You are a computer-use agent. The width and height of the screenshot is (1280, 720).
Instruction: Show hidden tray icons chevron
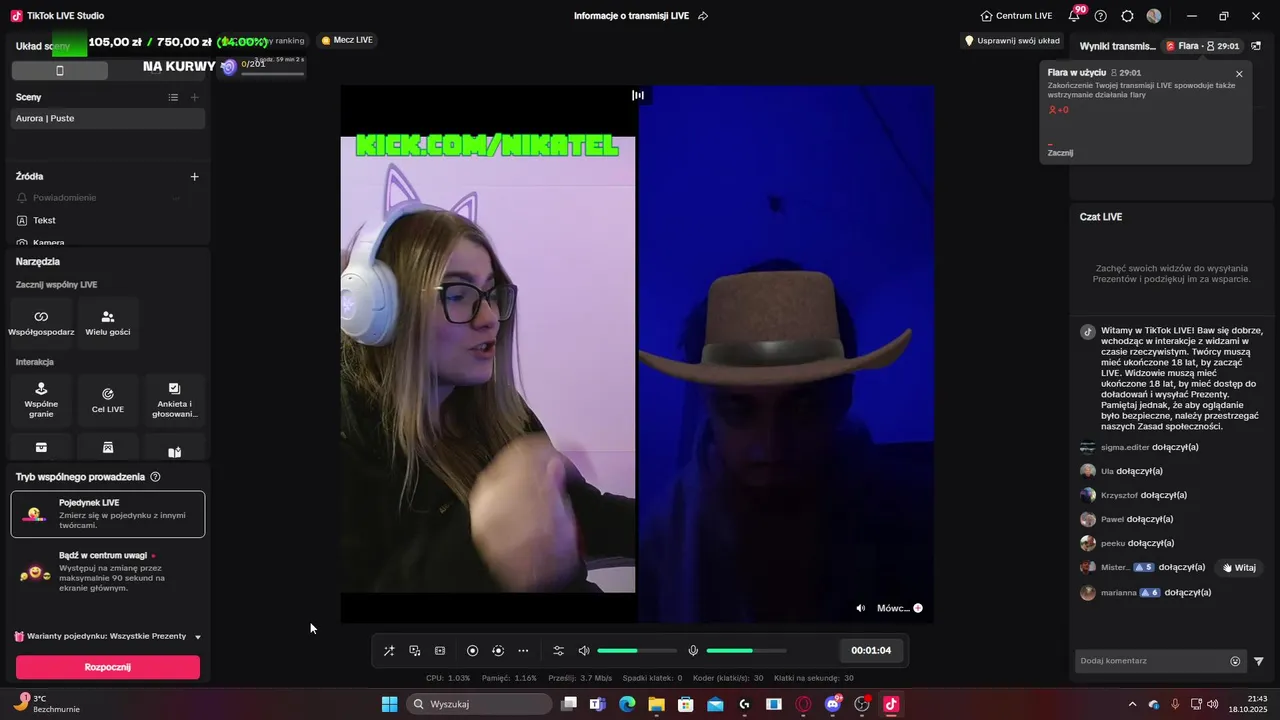[x=1132, y=704]
